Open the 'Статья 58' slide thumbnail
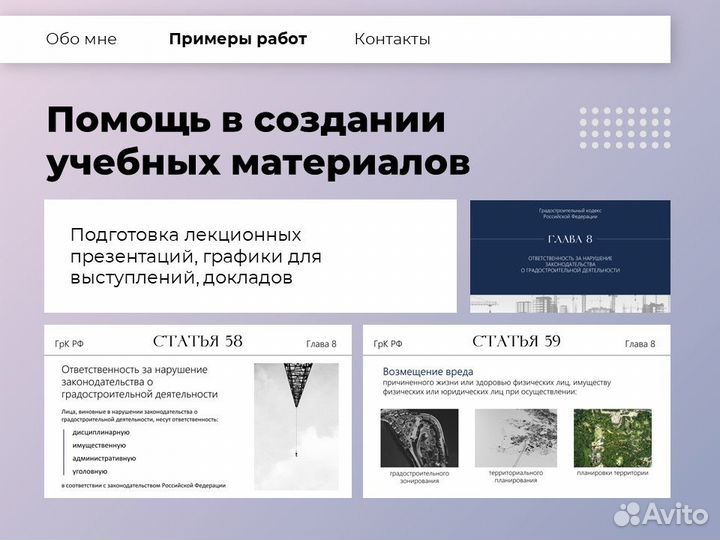Viewport: 720px width, 540px height. [x=198, y=411]
